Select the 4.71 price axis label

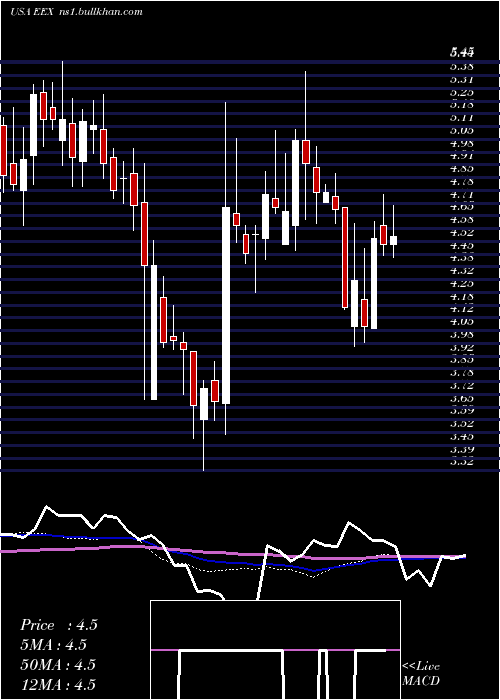click(x=462, y=195)
